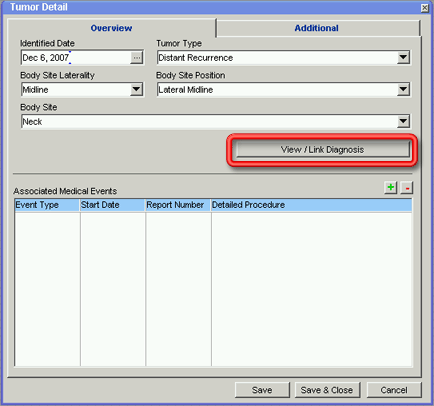Click the green plus add event icon

click(x=391, y=187)
